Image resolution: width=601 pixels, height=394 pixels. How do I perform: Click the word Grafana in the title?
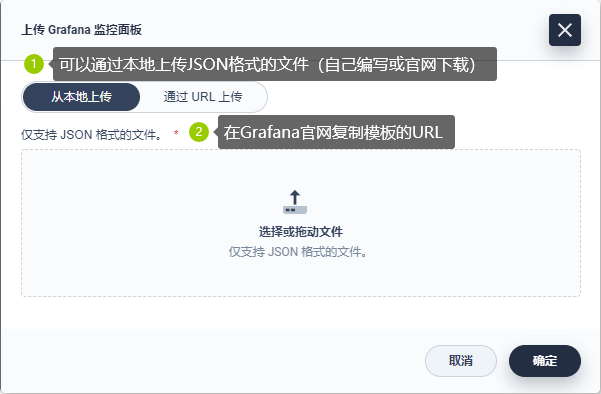(69, 30)
